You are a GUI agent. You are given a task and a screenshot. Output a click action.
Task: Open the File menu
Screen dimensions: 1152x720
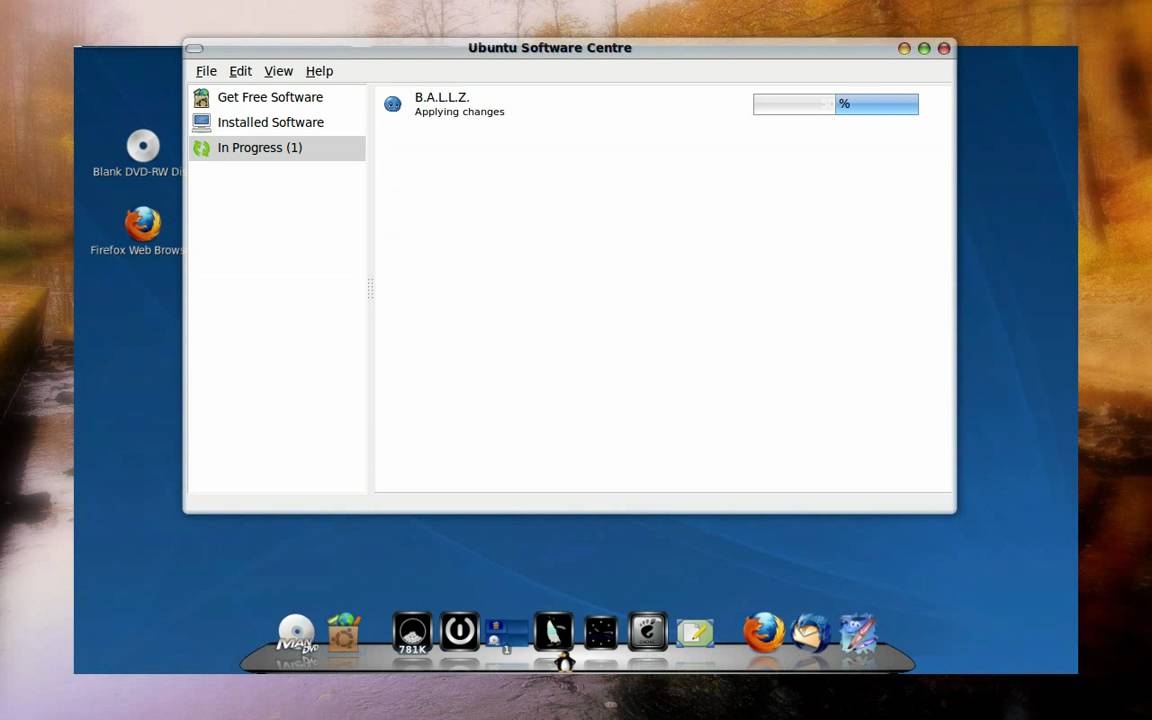[206, 71]
